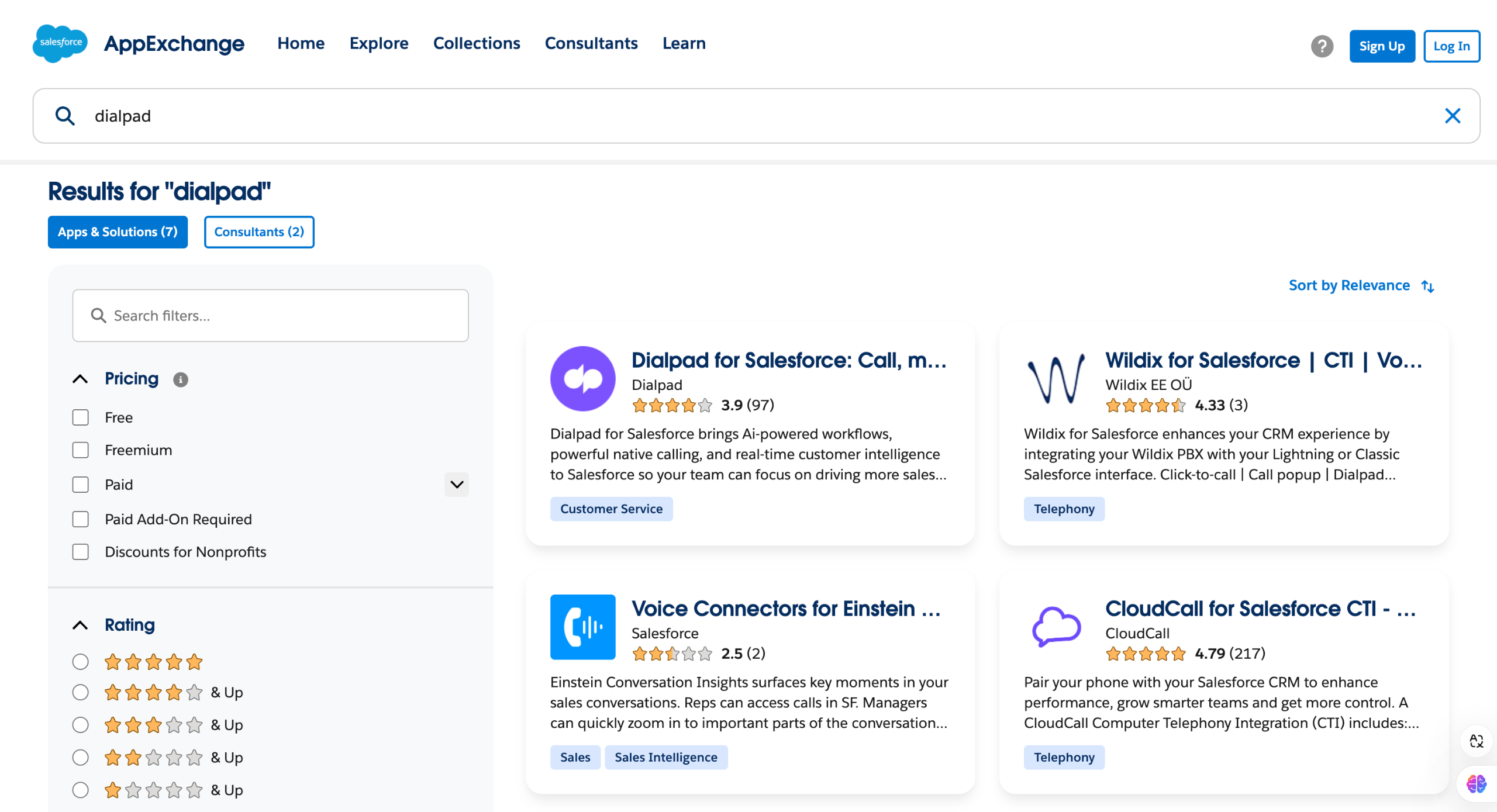This screenshot has width=1497, height=812.
Task: Collapse the Pricing filter section
Action: 80,379
